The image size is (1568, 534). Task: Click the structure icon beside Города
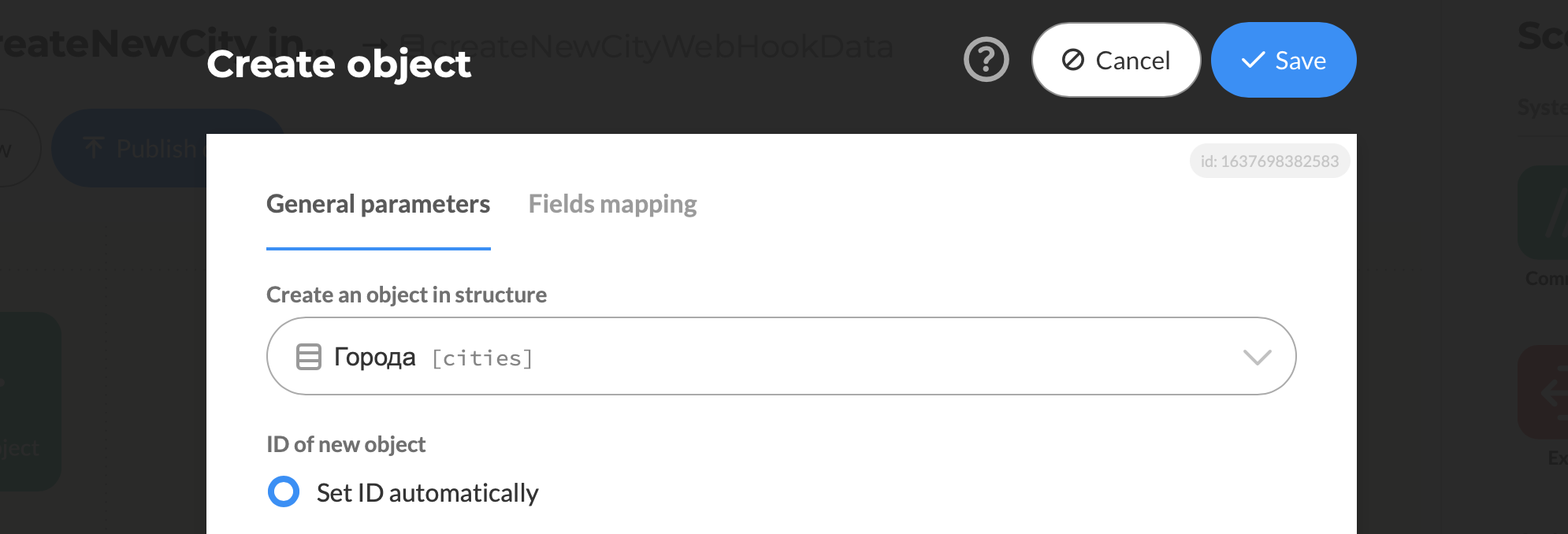coord(308,357)
